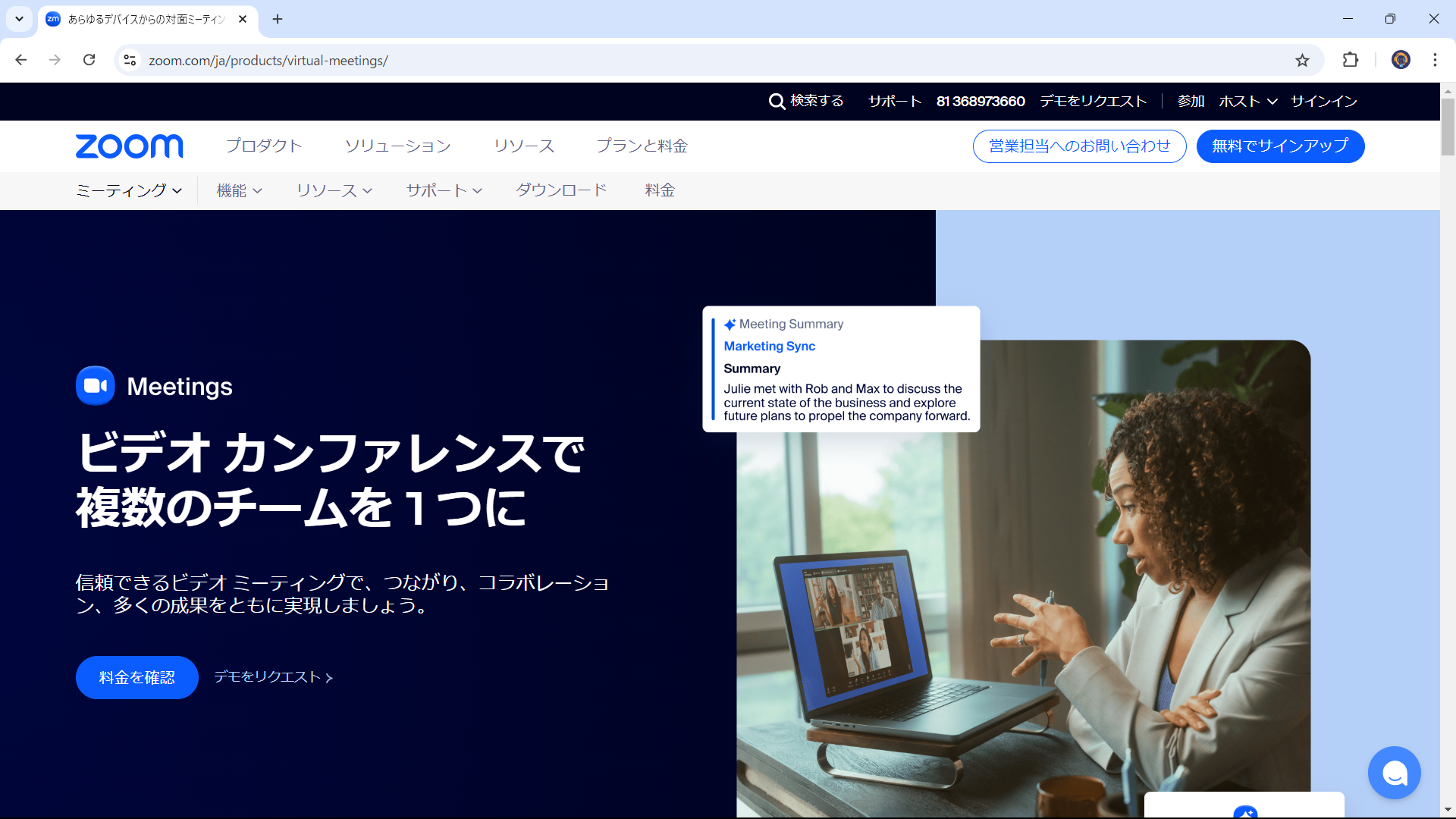Click the Marketing Sync title

769,346
